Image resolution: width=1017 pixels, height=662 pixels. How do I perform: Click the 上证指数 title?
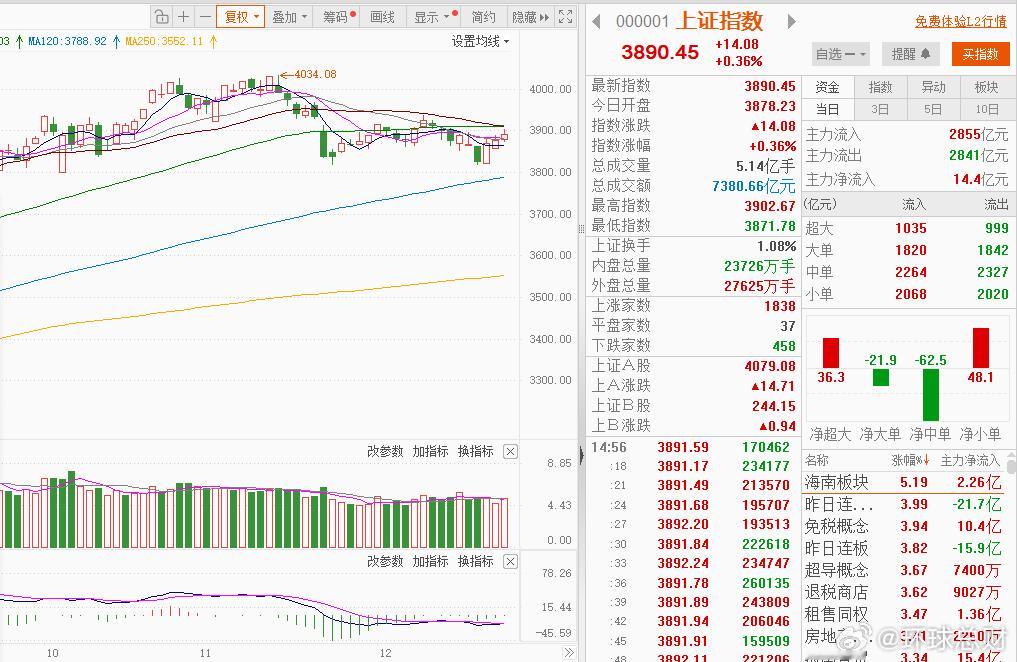(720, 21)
